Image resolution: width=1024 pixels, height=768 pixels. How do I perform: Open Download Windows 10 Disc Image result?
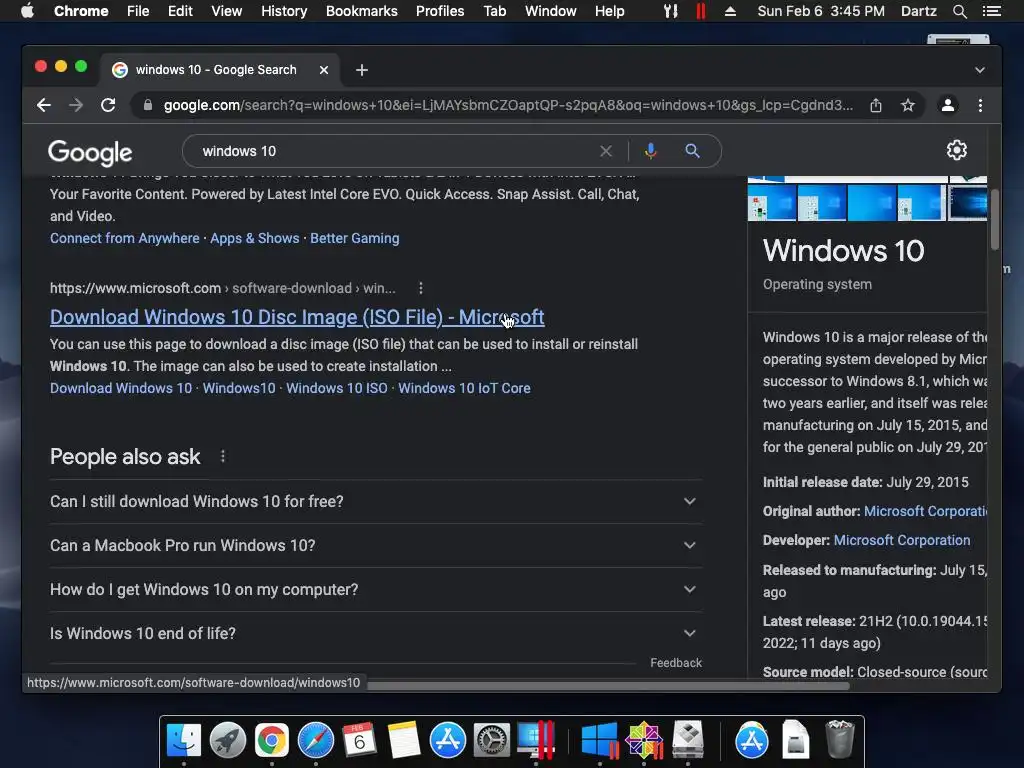297,317
